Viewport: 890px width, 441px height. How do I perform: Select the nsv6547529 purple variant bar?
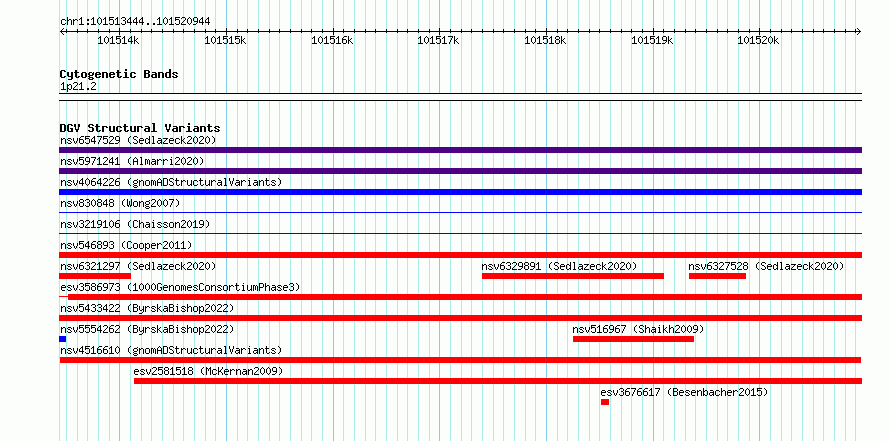point(460,150)
